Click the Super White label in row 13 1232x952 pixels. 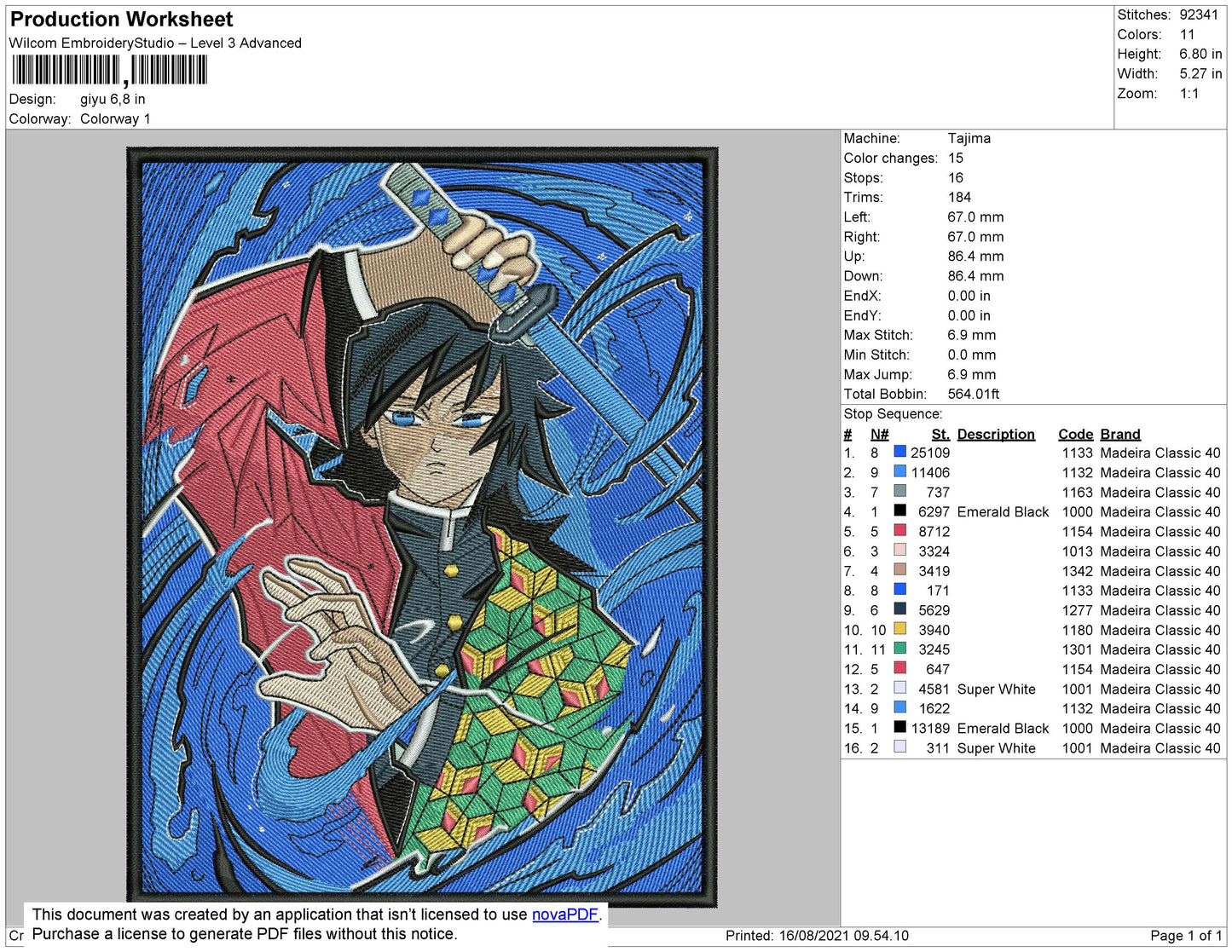(996, 689)
